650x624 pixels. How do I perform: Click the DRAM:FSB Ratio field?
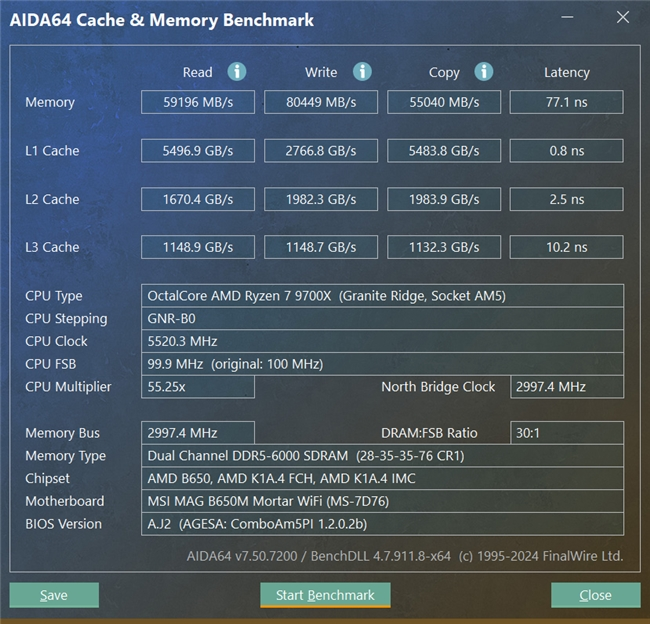click(566, 433)
